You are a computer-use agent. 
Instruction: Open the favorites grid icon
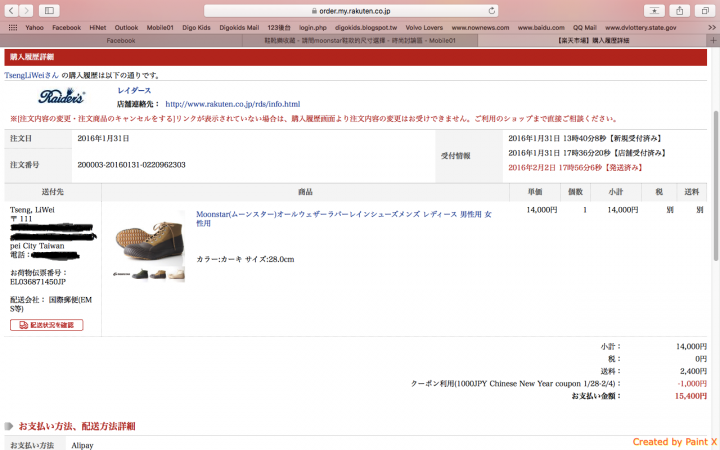(x=13, y=28)
